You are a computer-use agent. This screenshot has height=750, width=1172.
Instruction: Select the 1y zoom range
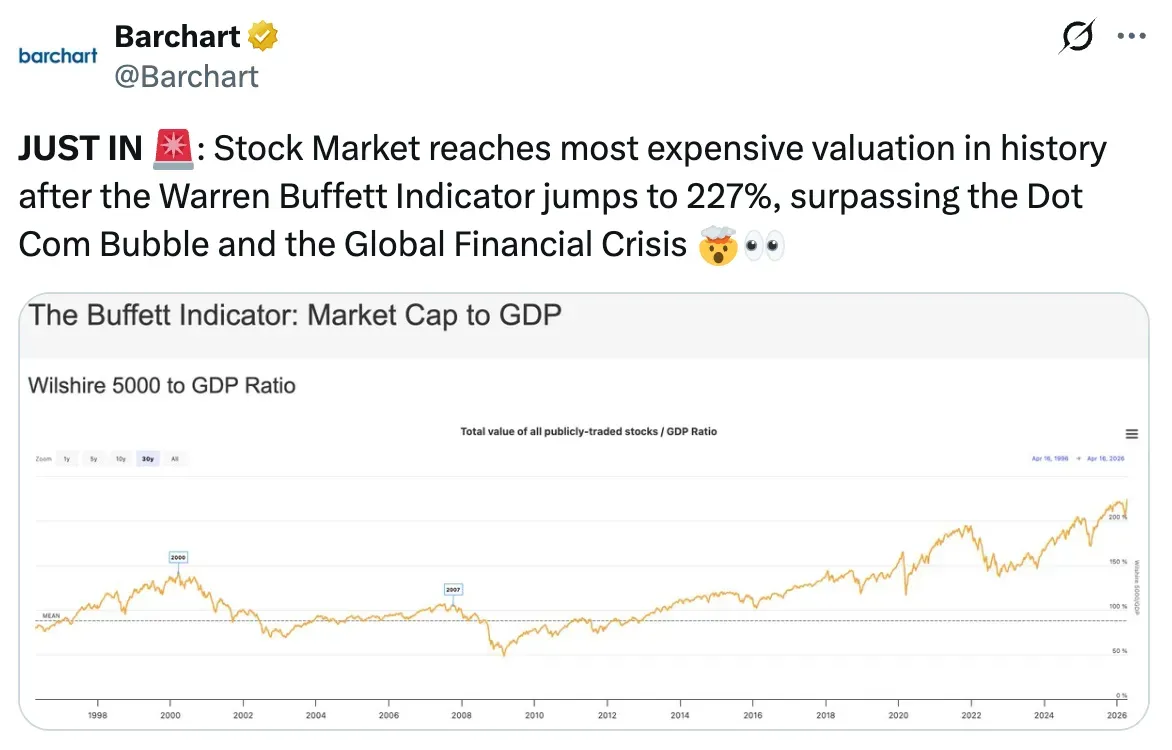(67, 459)
